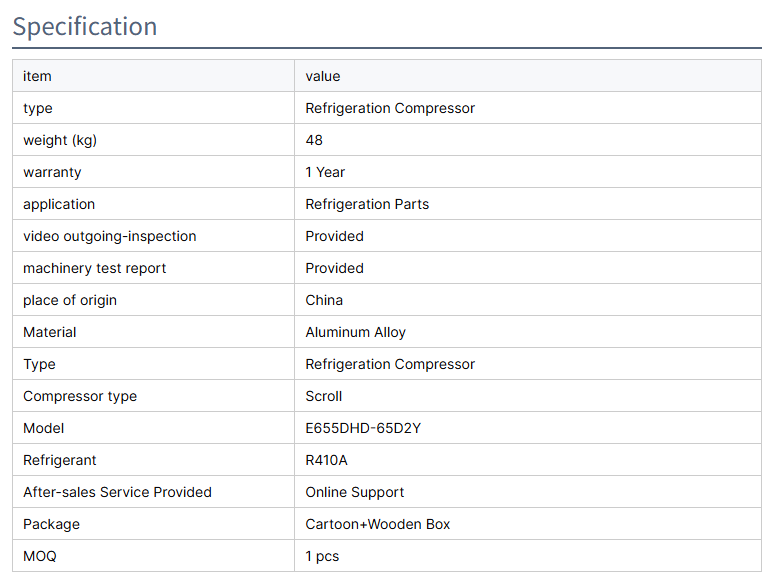Select the "Refrigeration Parts" value cell
Image resolution: width=778 pixels, height=581 pixels.
pyautogui.click(x=367, y=204)
